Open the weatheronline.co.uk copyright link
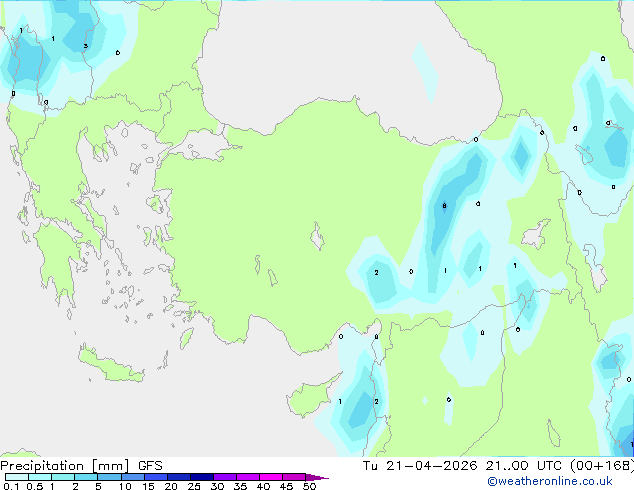 (549, 481)
